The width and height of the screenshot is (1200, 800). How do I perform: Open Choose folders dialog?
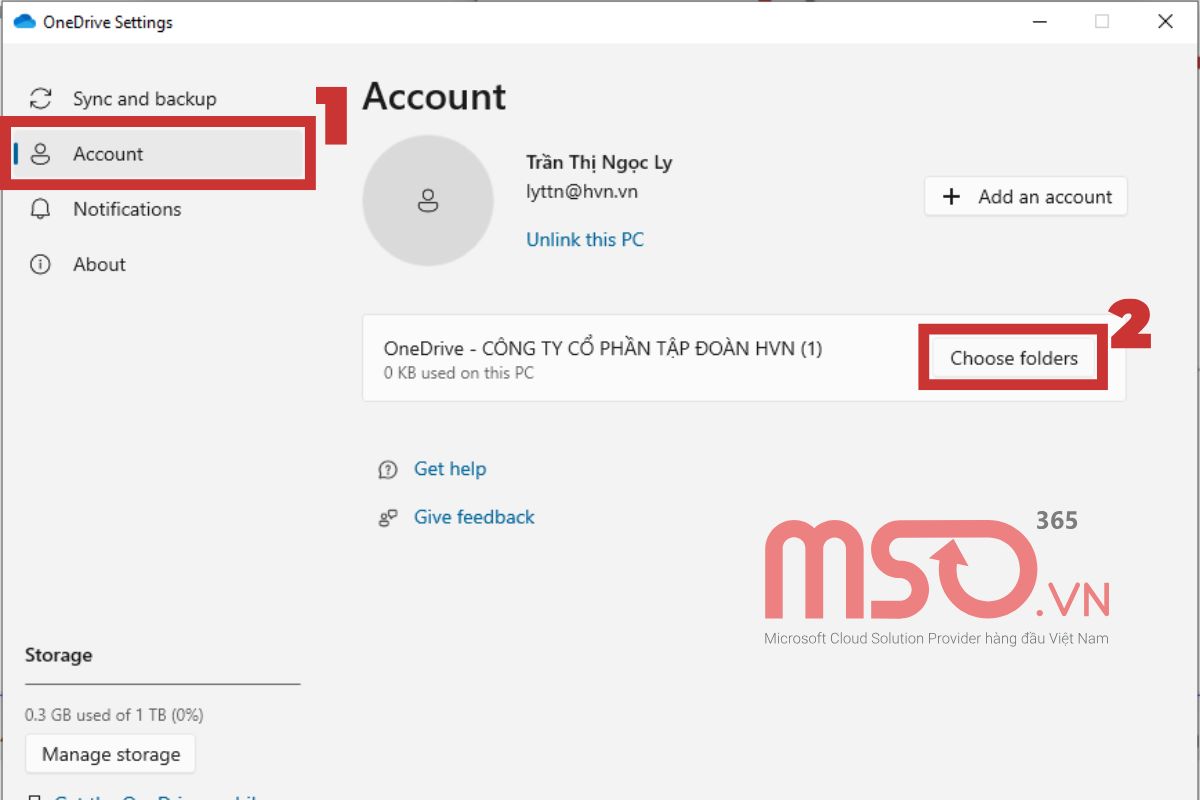click(1014, 358)
